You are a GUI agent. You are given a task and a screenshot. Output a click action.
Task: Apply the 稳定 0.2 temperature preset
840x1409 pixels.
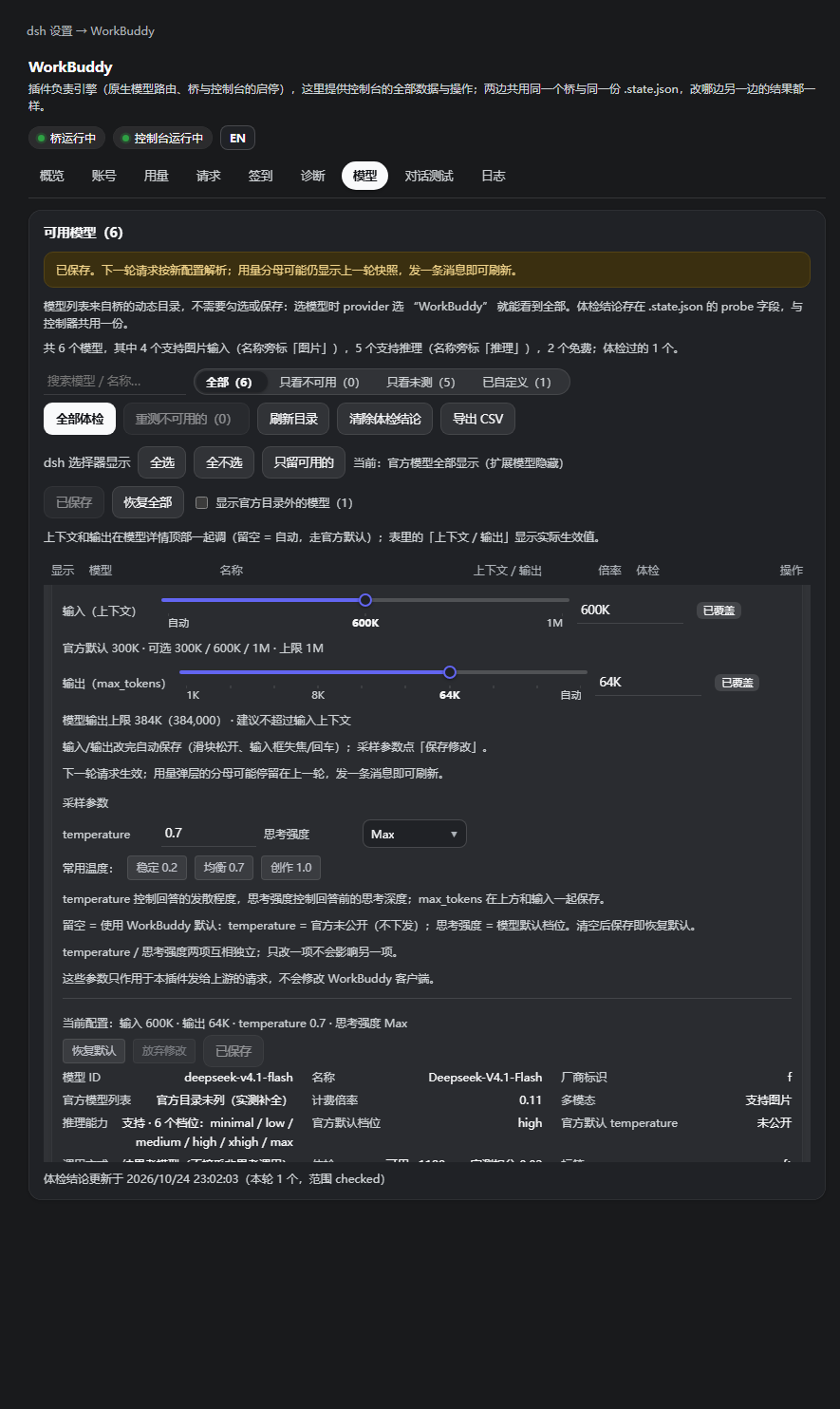[157, 868]
